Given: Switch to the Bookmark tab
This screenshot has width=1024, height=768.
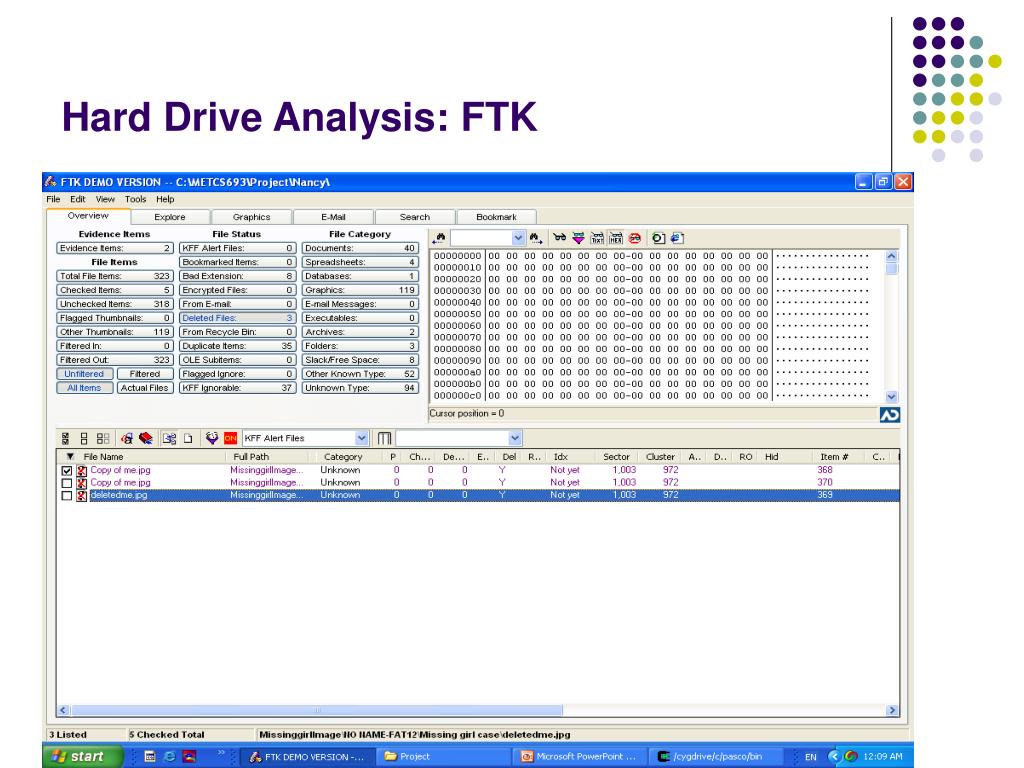Looking at the screenshot, I should (x=496, y=217).
